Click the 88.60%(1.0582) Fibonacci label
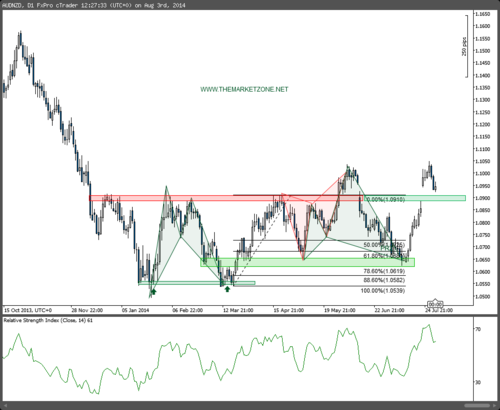 [x=384, y=280]
